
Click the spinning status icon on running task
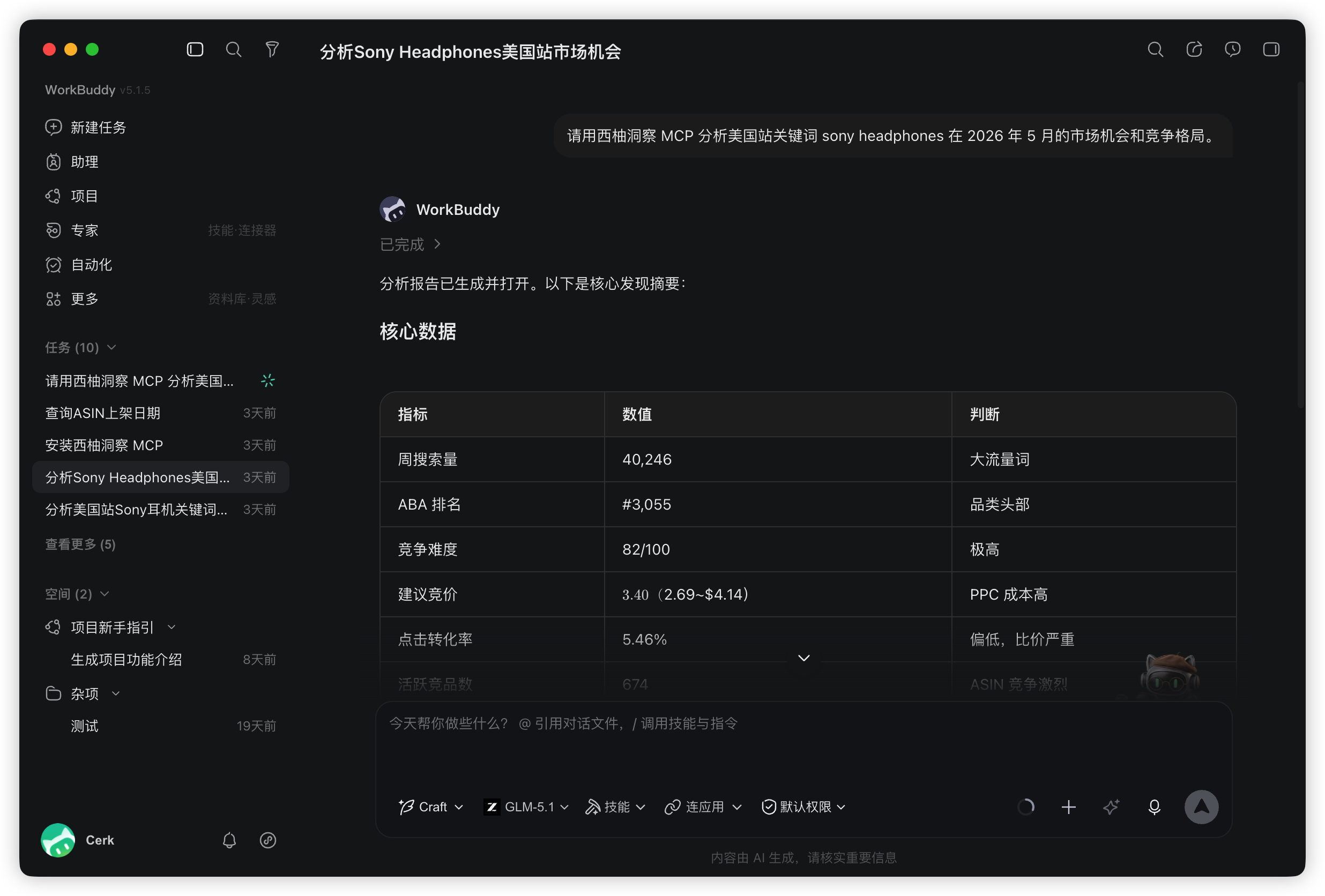(x=268, y=380)
